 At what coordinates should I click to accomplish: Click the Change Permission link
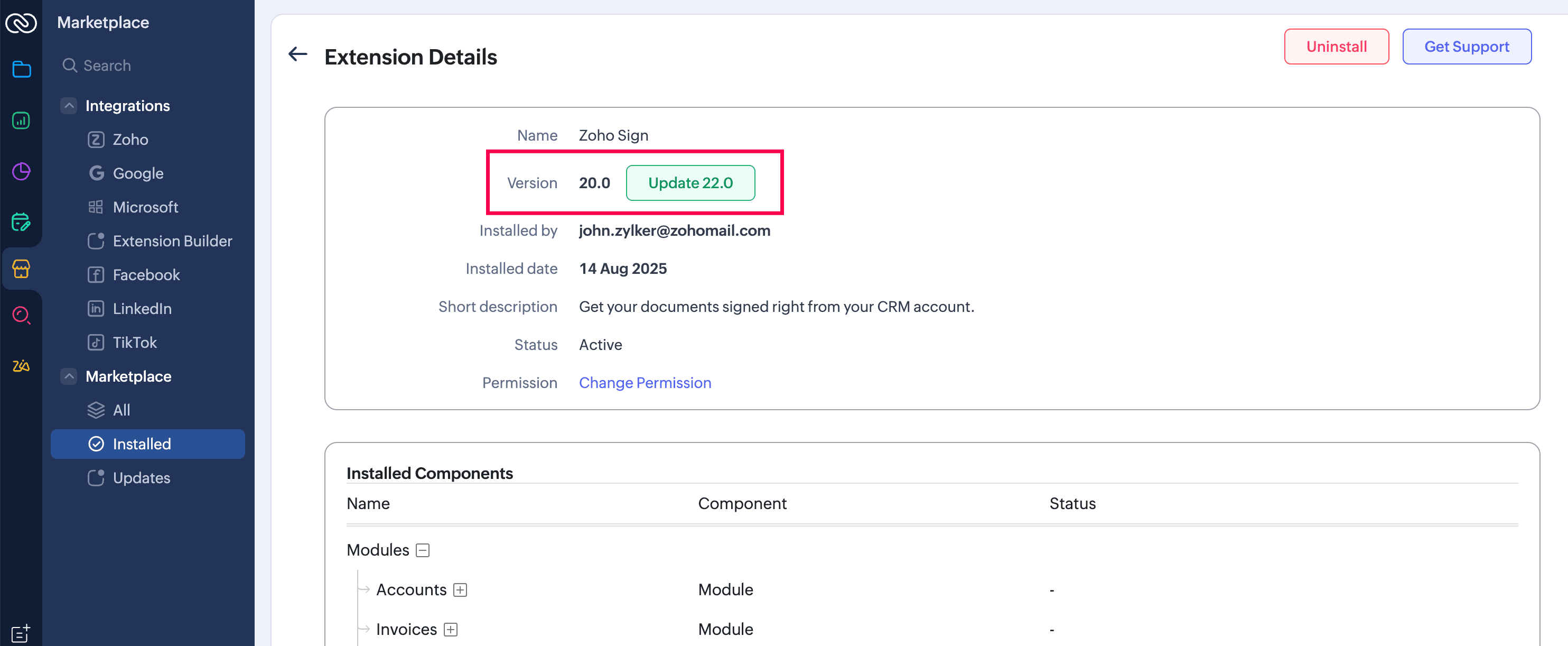pos(645,383)
